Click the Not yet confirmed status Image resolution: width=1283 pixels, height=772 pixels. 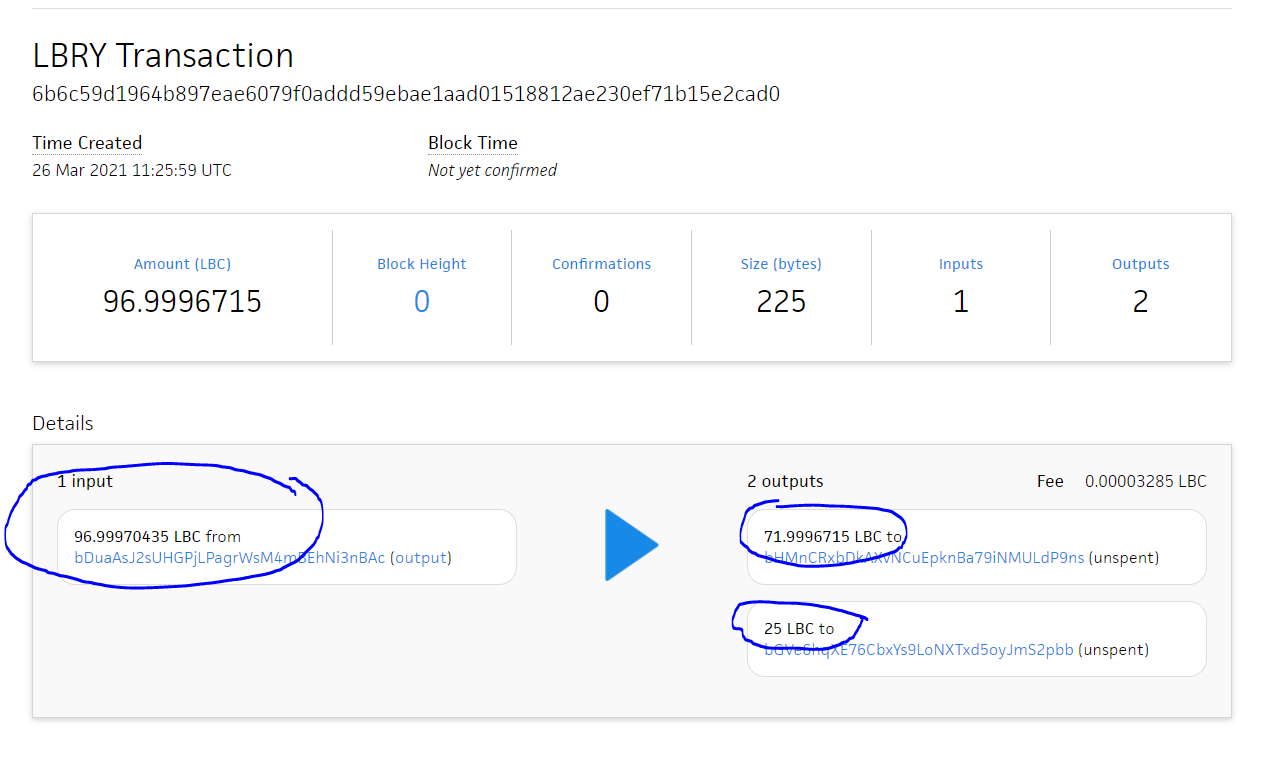click(492, 171)
